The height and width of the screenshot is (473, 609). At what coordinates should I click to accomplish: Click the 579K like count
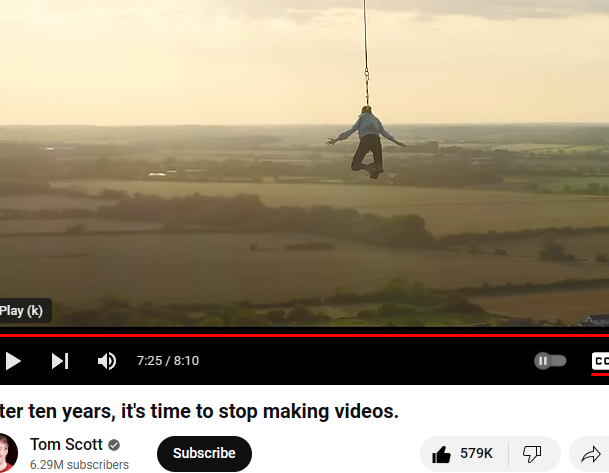point(476,454)
